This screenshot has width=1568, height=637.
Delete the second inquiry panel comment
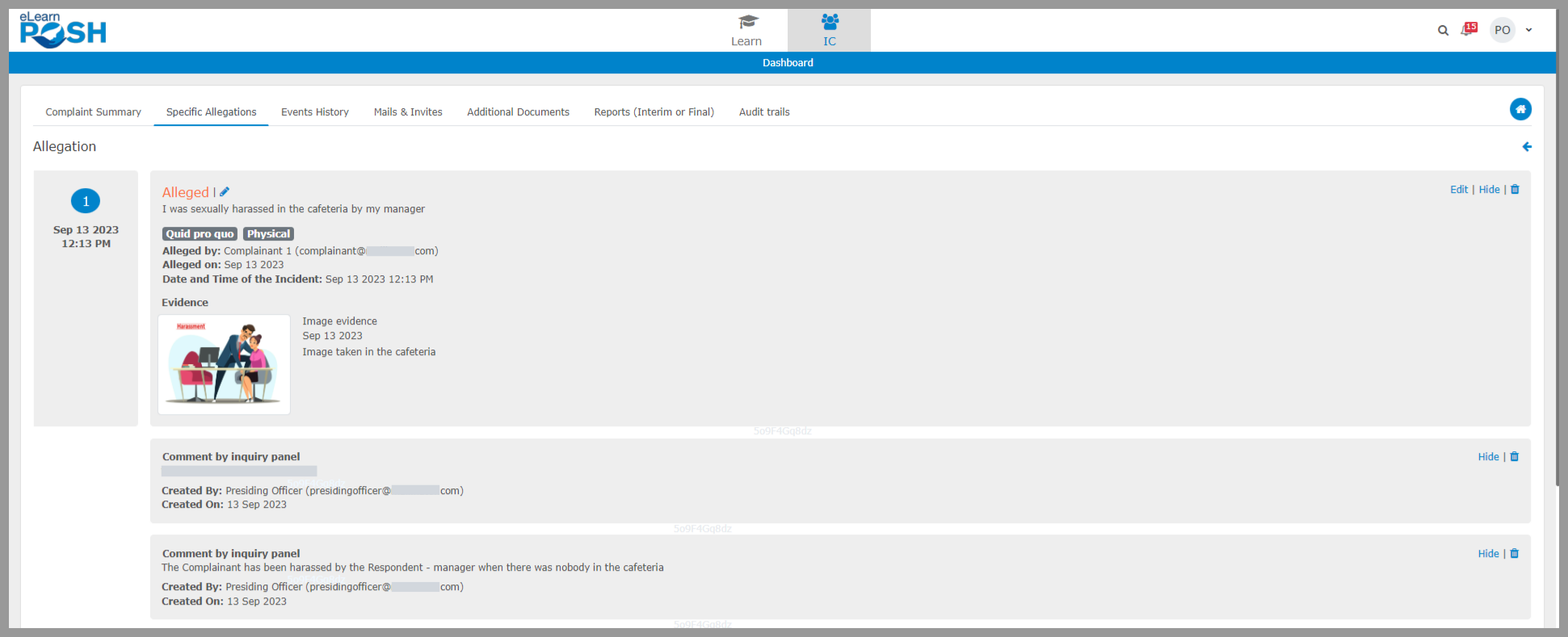pyautogui.click(x=1514, y=554)
